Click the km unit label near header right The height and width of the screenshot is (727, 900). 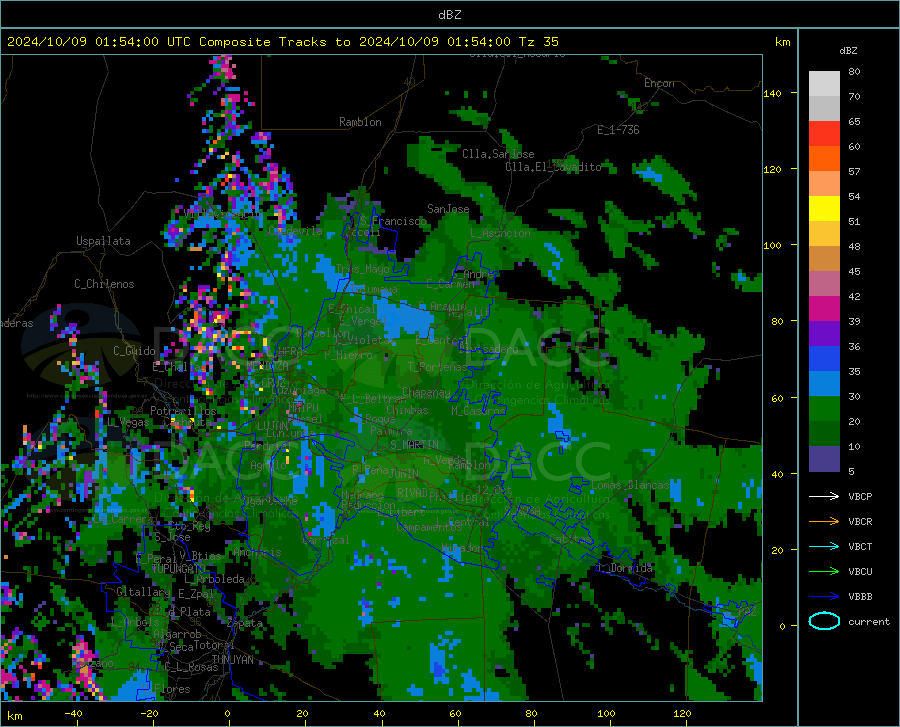(782, 42)
